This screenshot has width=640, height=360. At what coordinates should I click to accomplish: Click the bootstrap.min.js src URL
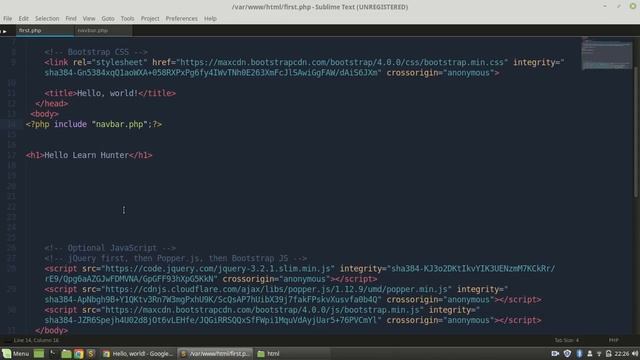(x=262, y=310)
